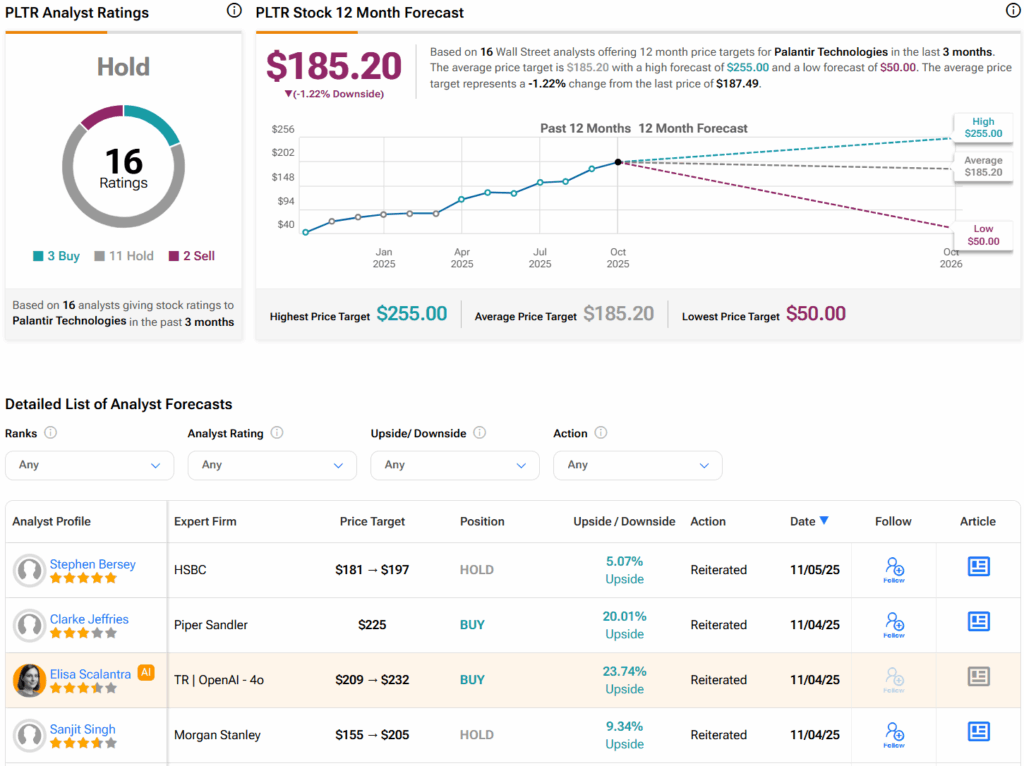Open the Ranks dropdown

[89, 465]
